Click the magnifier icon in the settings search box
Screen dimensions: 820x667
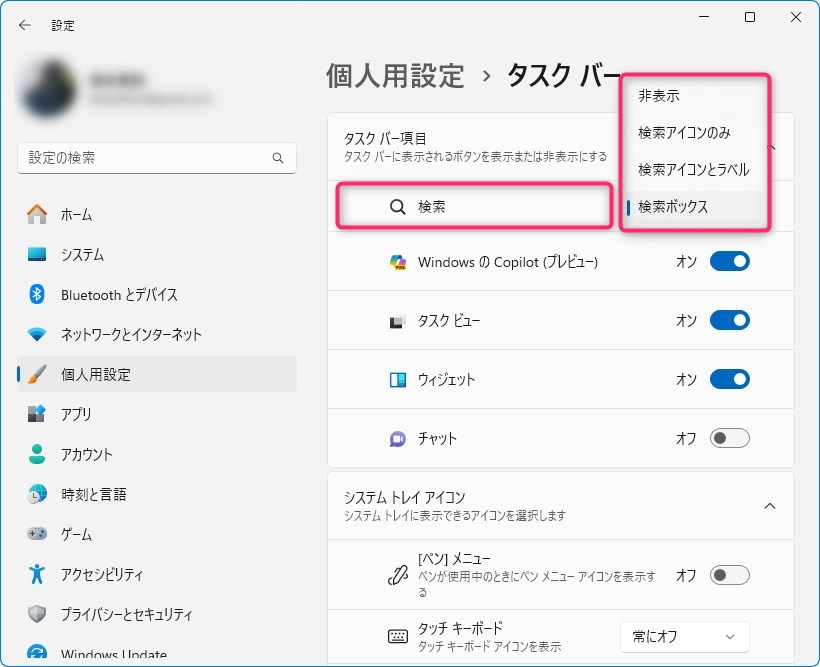[278, 158]
